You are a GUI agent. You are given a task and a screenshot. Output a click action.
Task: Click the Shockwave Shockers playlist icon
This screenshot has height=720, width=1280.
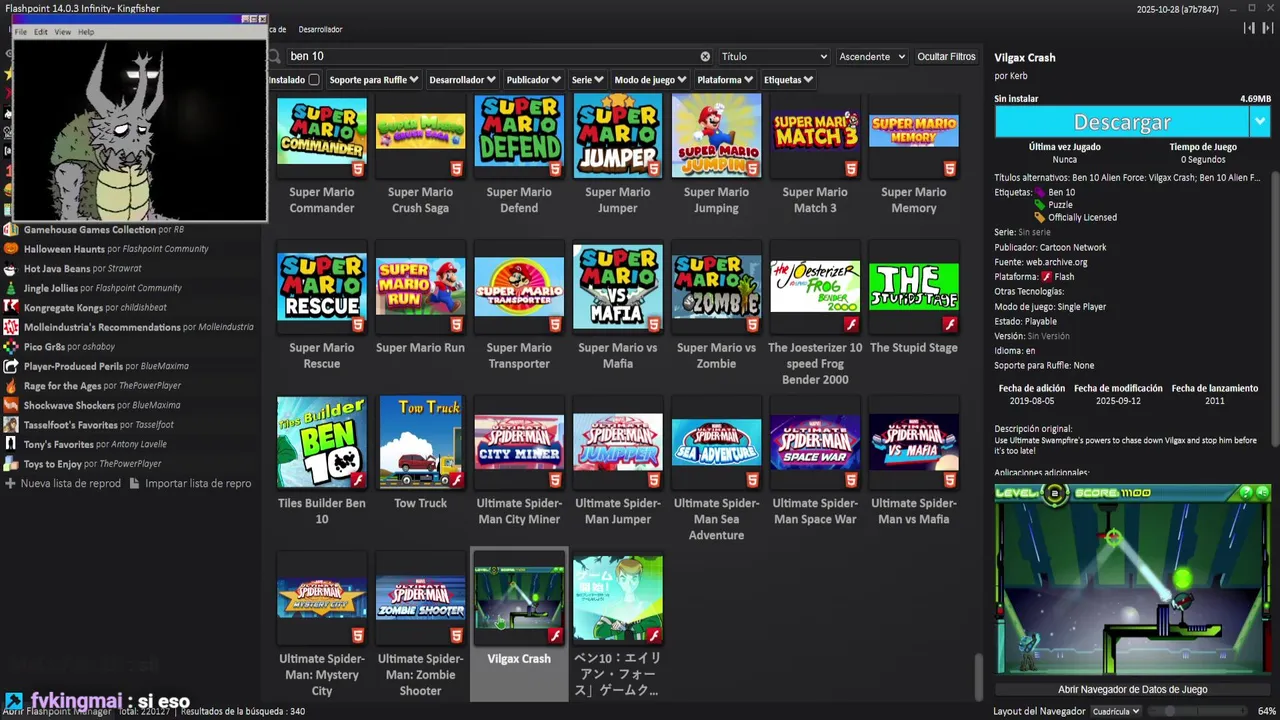(x=11, y=405)
